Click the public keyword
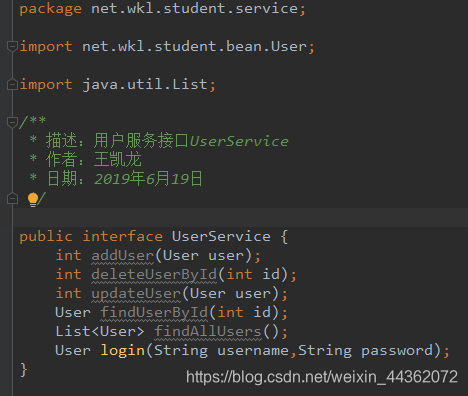The width and height of the screenshot is (468, 396). [x=46, y=236]
